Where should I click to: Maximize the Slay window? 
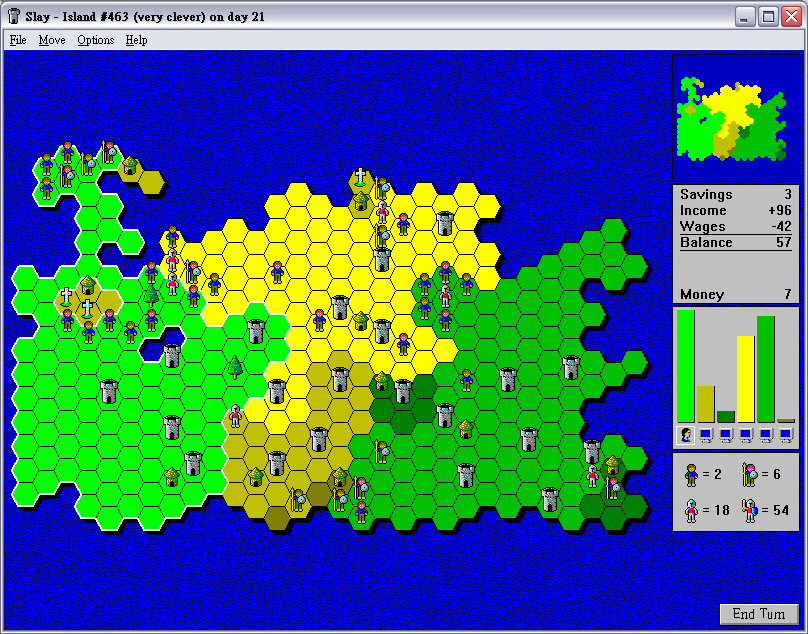(768, 16)
